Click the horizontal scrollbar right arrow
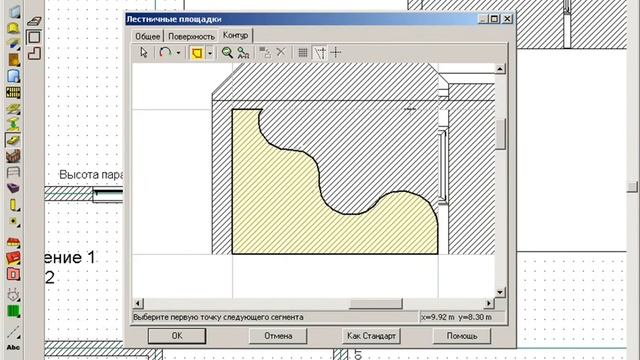The height and width of the screenshot is (360, 640). pos(489,303)
